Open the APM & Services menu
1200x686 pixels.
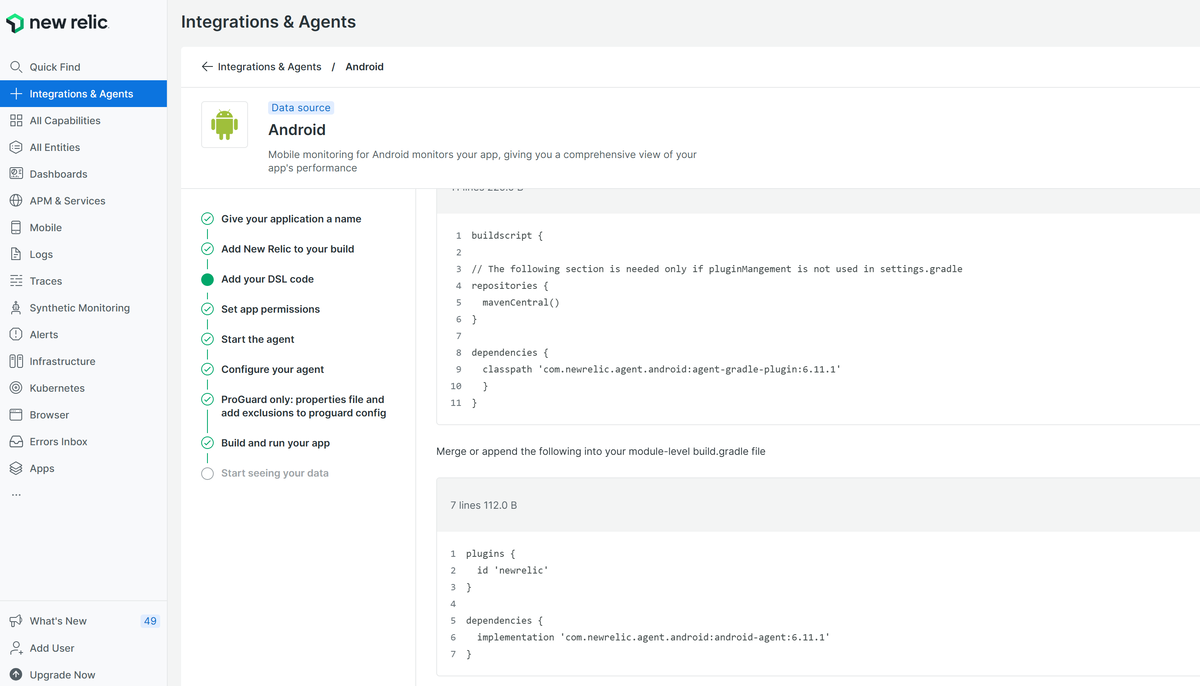coord(67,201)
